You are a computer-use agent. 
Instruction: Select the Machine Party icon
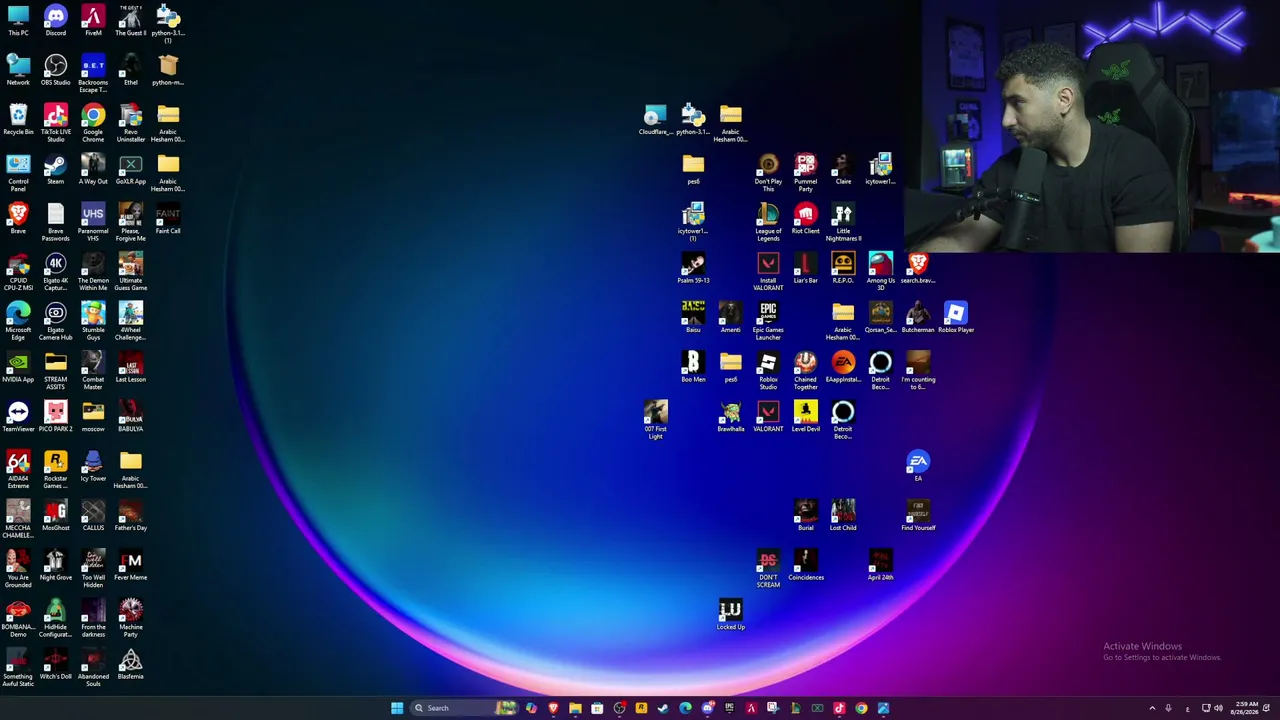click(130, 619)
